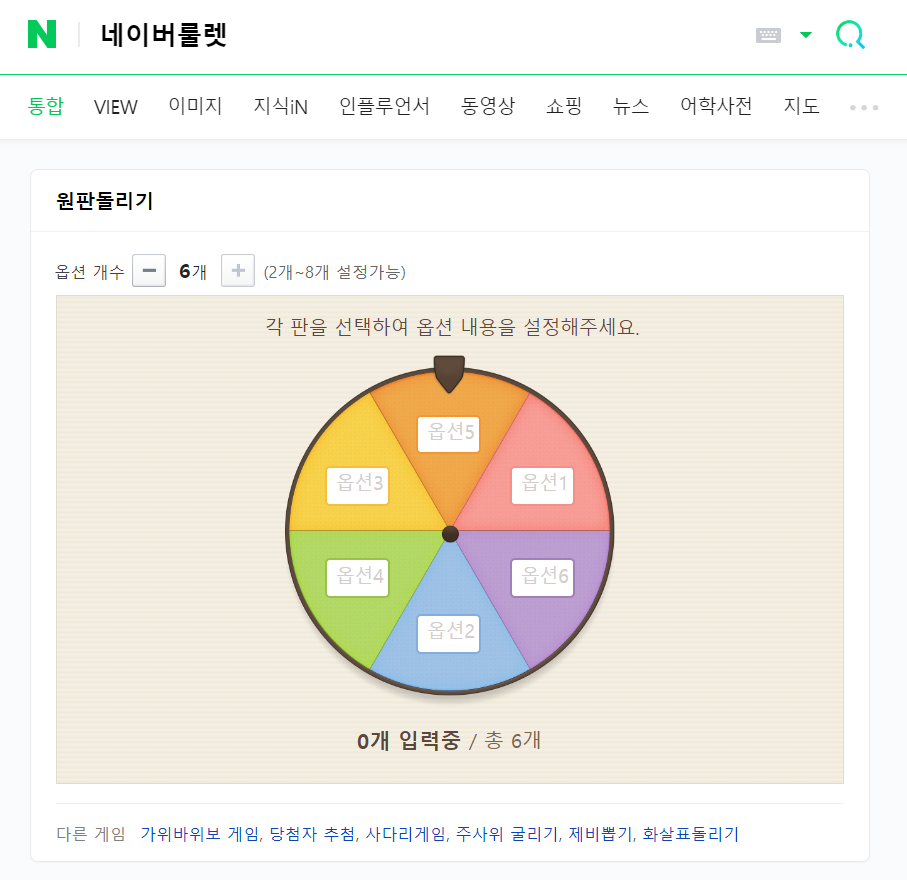This screenshot has height=880, width=907.
Task: Decrease option count with minus button
Action: pos(148,270)
